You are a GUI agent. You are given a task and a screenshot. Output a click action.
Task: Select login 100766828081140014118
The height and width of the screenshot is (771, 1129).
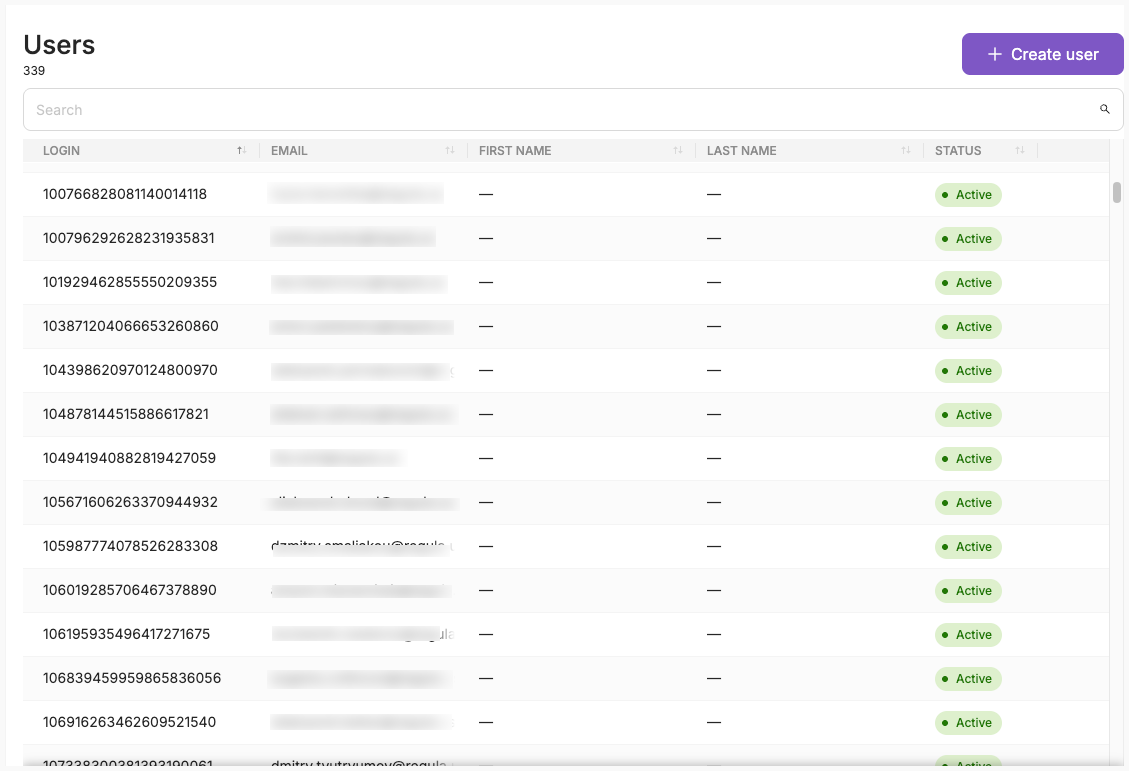[125, 194]
